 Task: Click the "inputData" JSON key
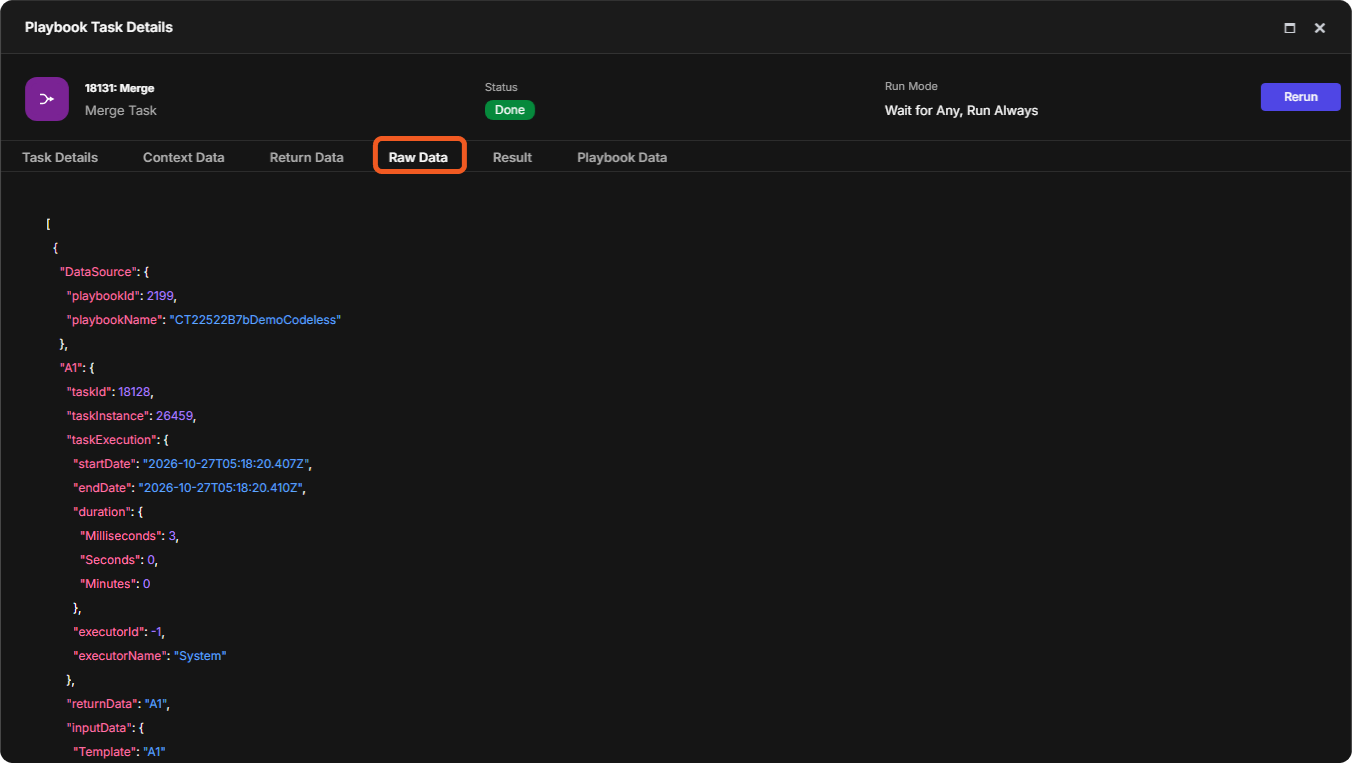[x=98, y=728]
